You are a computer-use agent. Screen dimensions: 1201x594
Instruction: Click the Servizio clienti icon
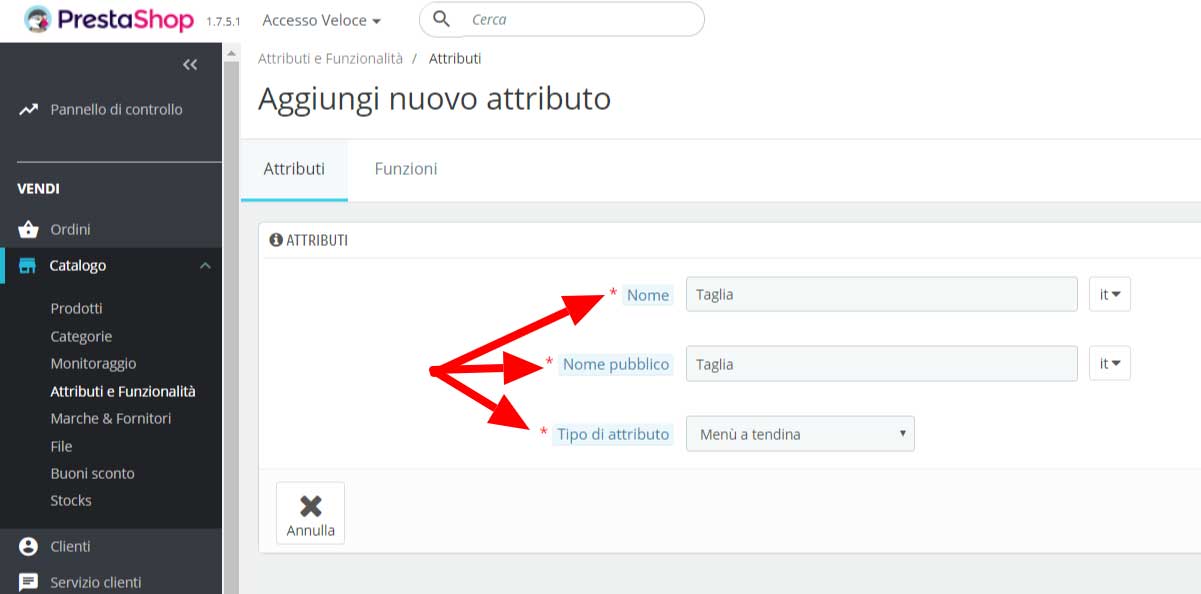pos(29,581)
